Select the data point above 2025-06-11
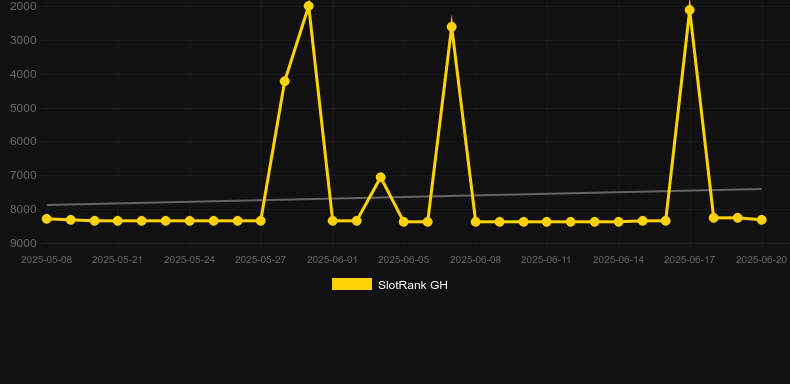Screen dimensions: 790x384 547,222
